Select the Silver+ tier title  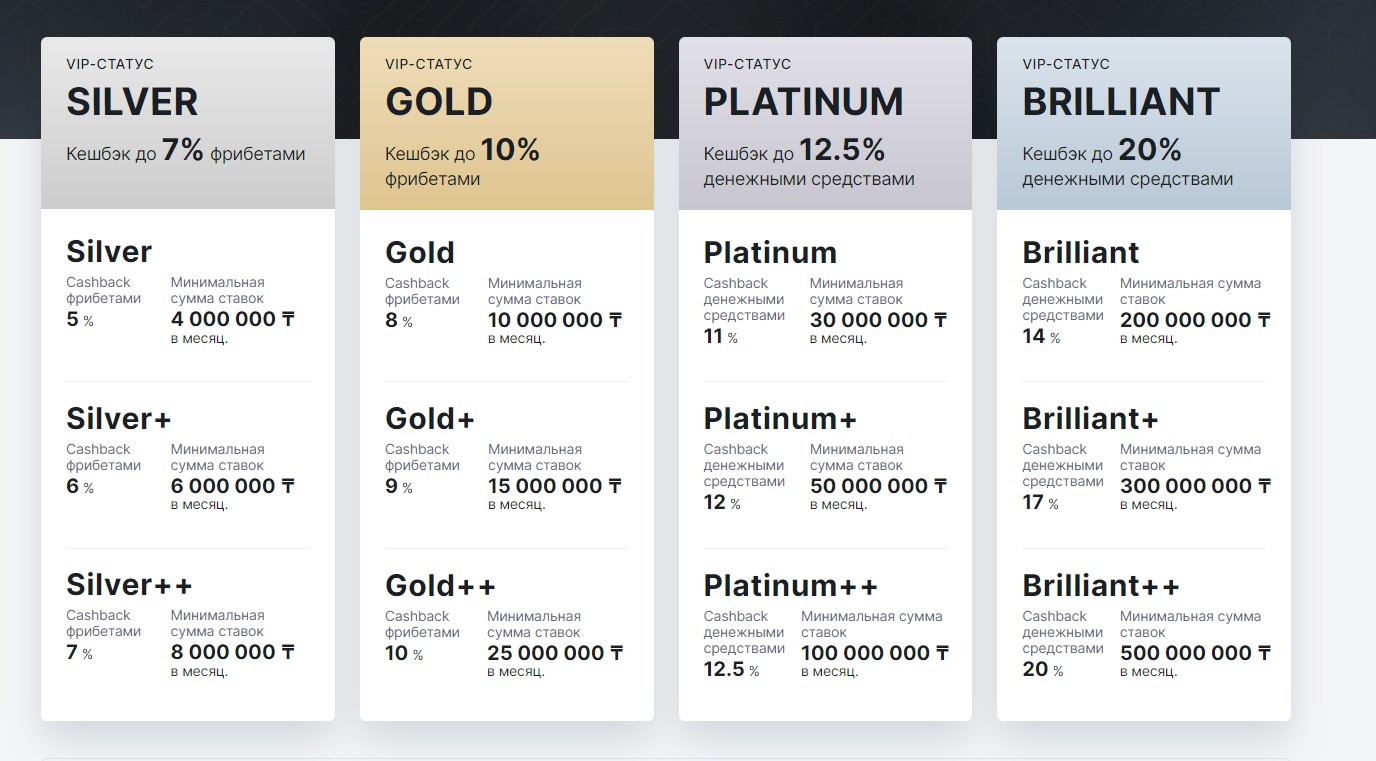point(119,418)
